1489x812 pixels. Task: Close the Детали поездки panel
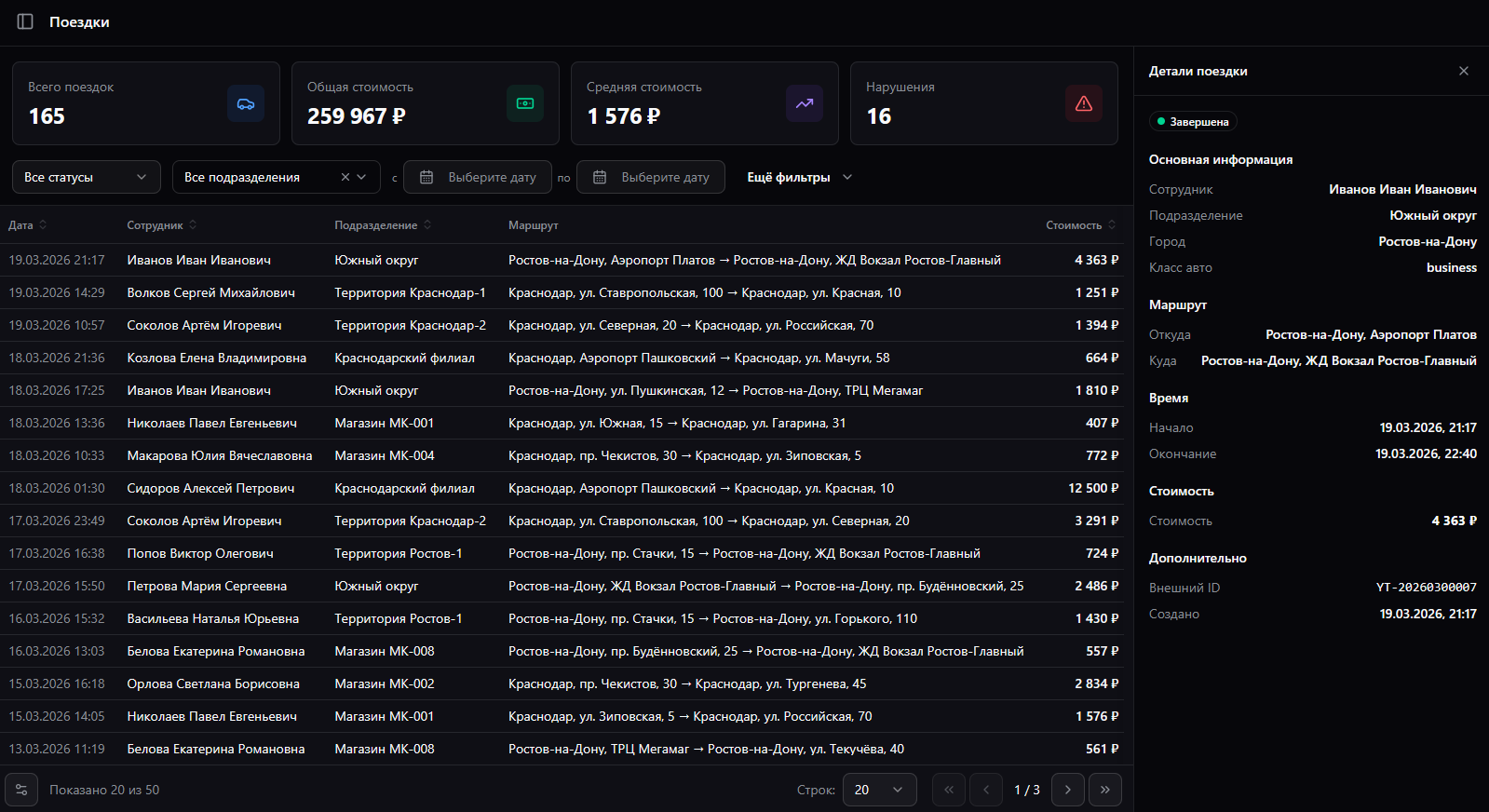pyautogui.click(x=1464, y=71)
